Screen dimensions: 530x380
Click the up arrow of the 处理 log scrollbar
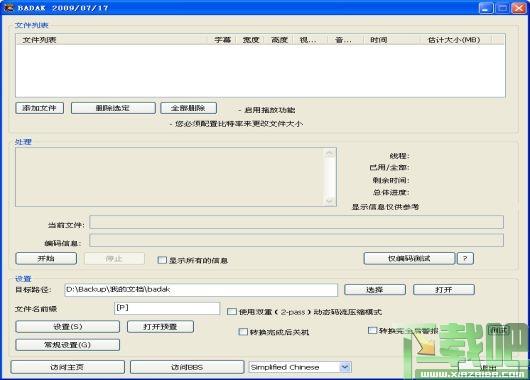[x=329, y=154]
